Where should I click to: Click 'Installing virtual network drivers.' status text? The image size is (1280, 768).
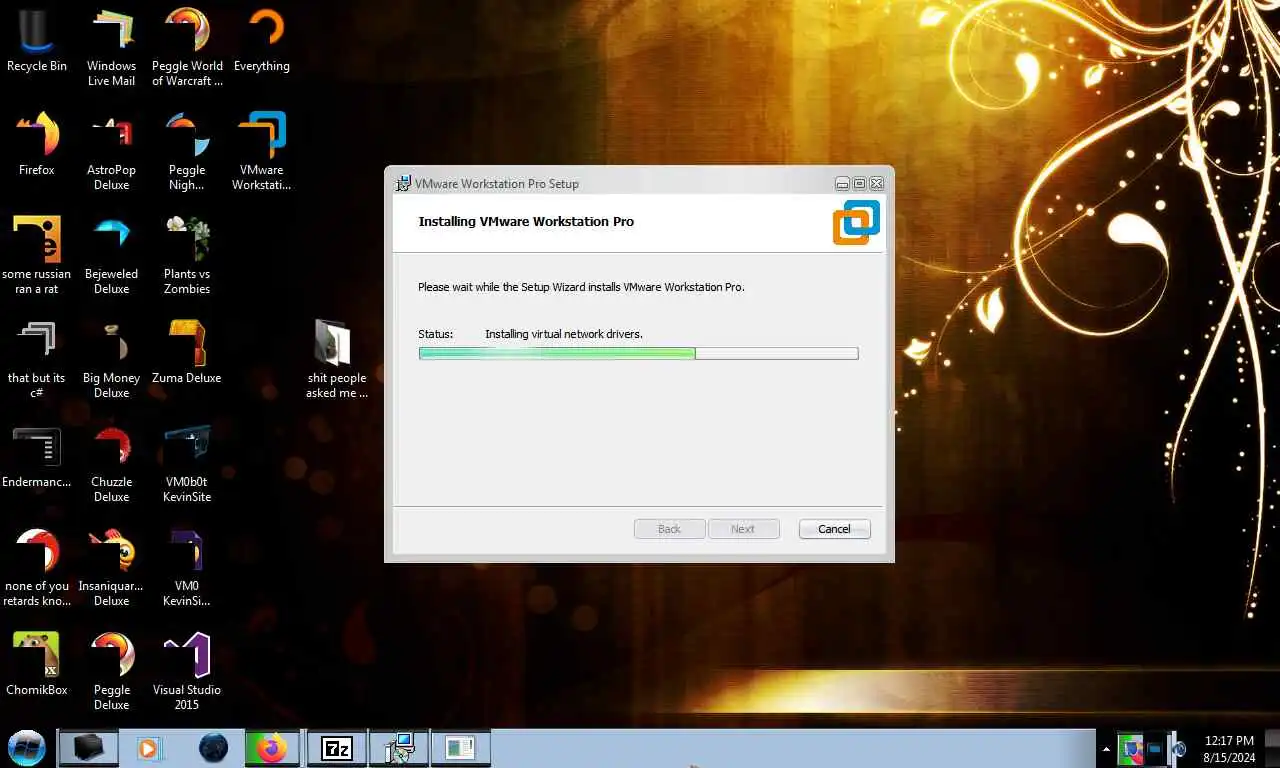click(564, 334)
